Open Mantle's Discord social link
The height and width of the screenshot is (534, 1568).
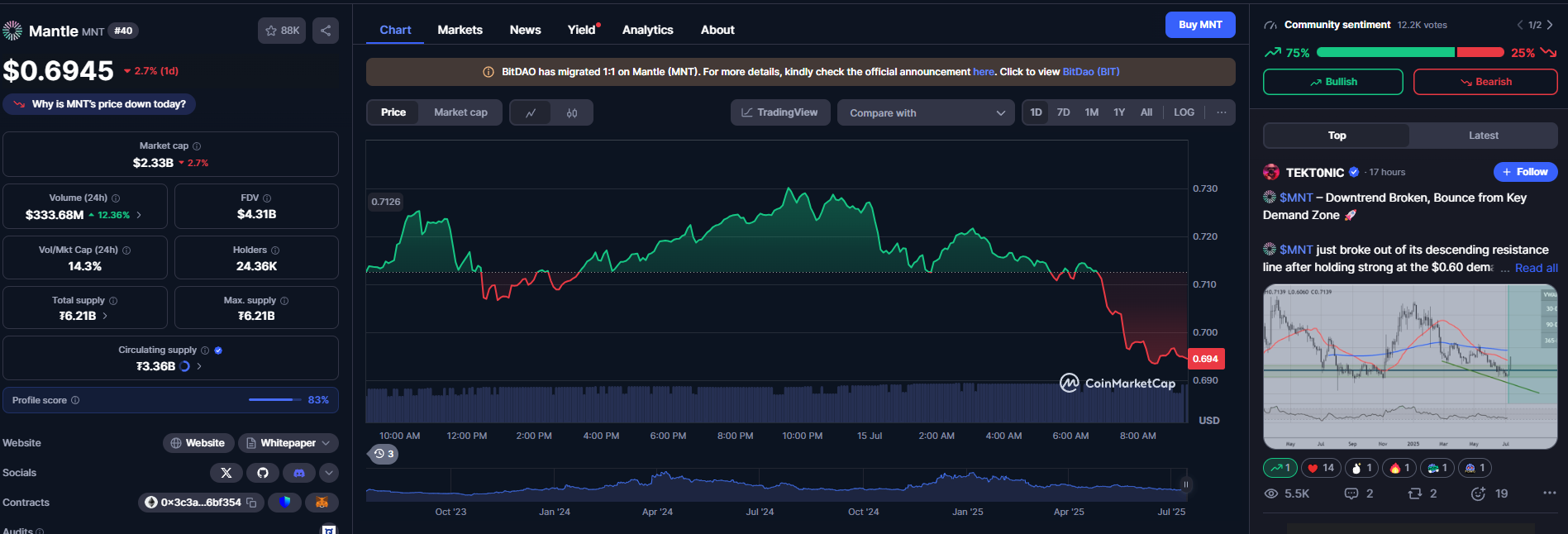(299, 473)
